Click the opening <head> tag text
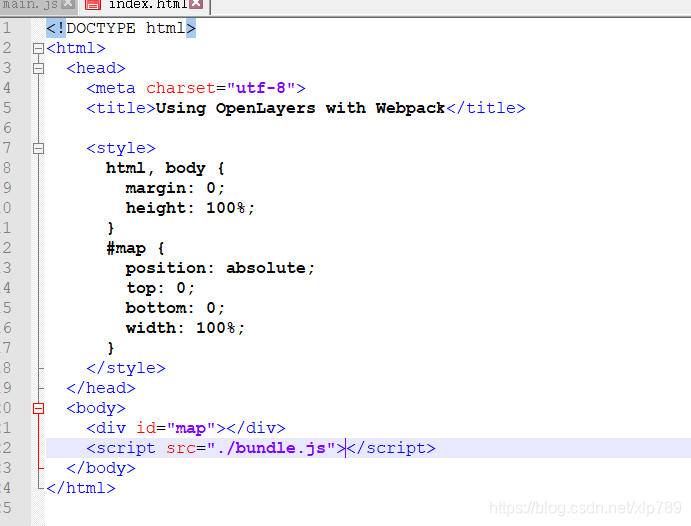This screenshot has width=691, height=526. (96, 68)
